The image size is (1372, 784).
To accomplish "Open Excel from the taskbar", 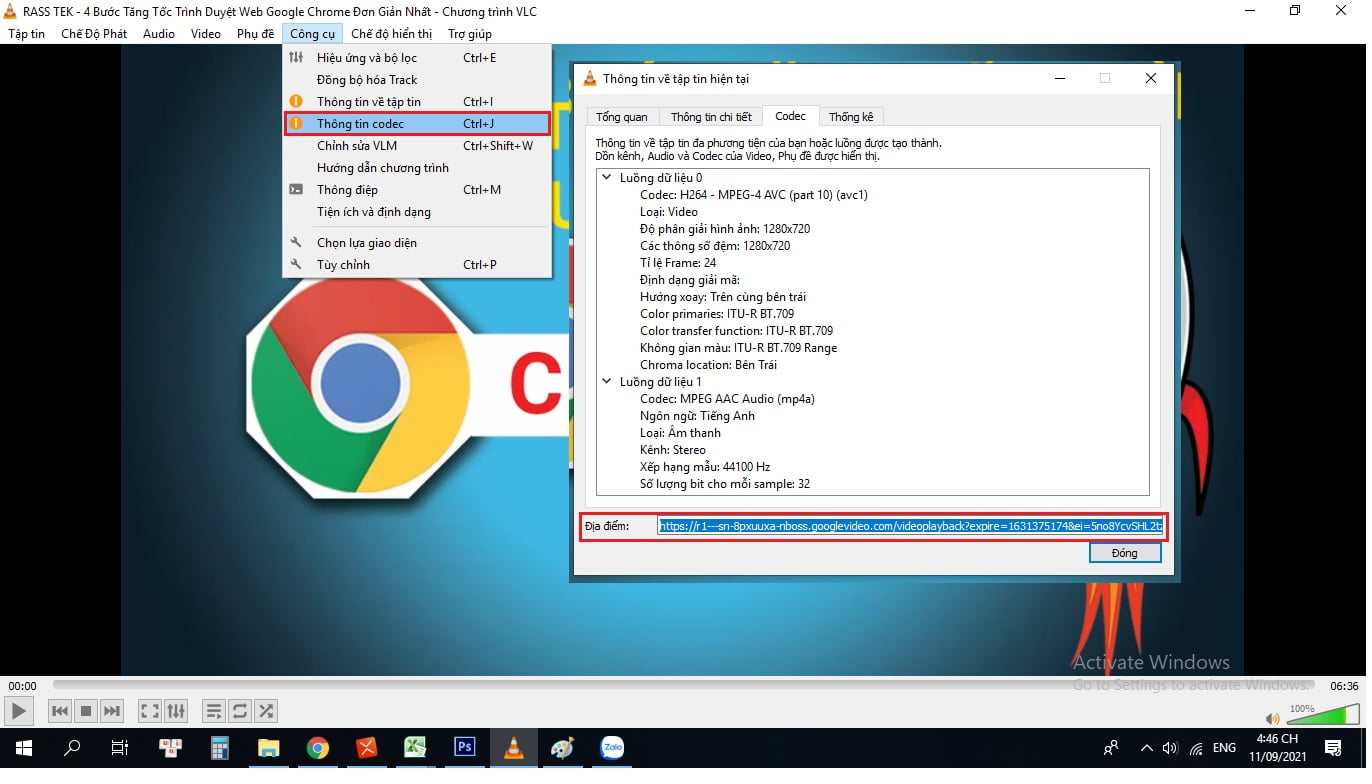I will [416, 747].
